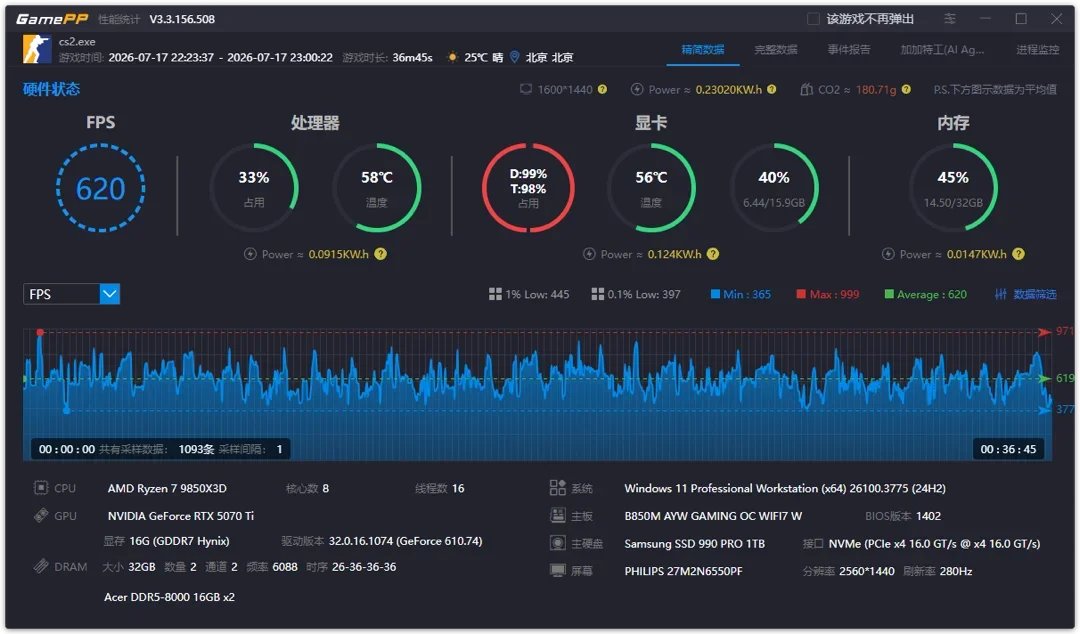Open the 进程监控 tab
This screenshot has width=1080, height=634.
click(1037, 50)
